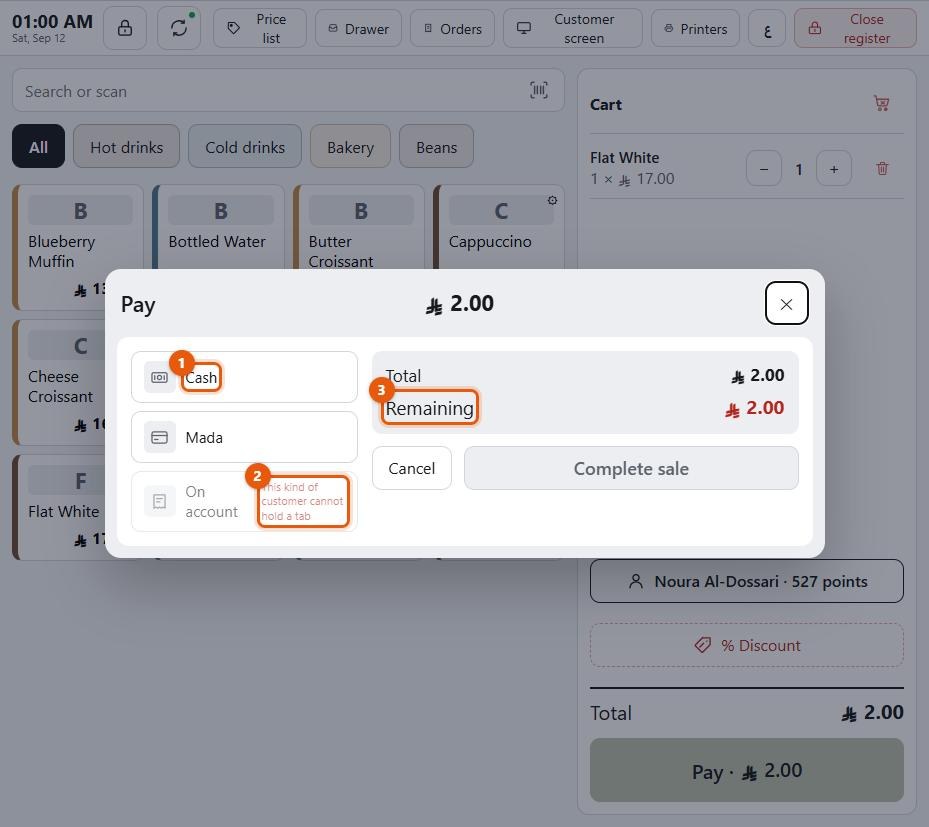Image resolution: width=929 pixels, height=827 pixels.
Task: Choose Mada payment method
Action: point(244,437)
